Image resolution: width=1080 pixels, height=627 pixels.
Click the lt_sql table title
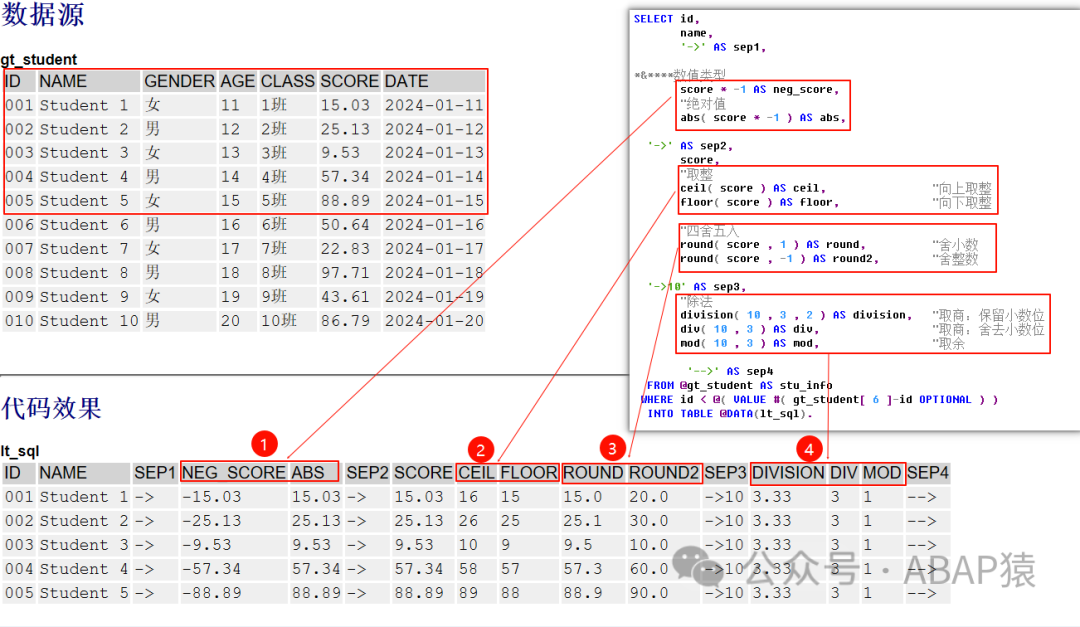[20, 451]
